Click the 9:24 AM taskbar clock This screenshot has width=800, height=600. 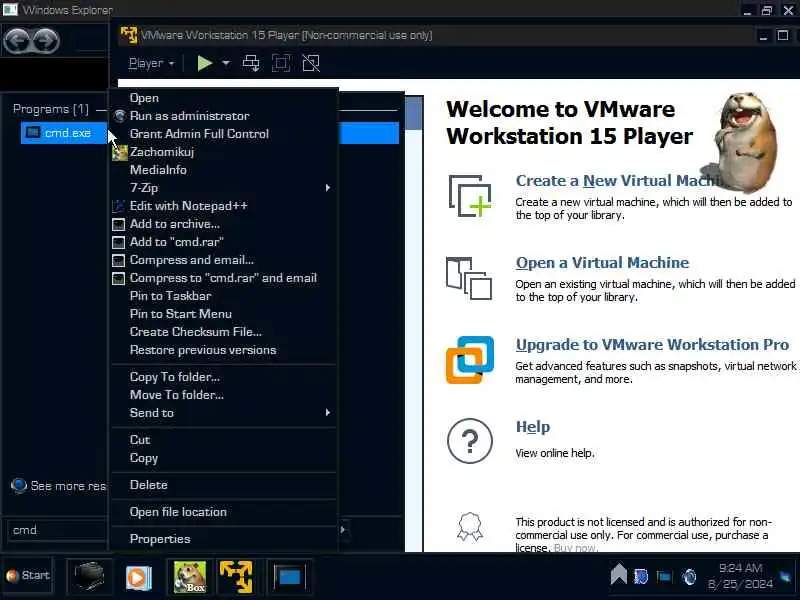pos(740,568)
